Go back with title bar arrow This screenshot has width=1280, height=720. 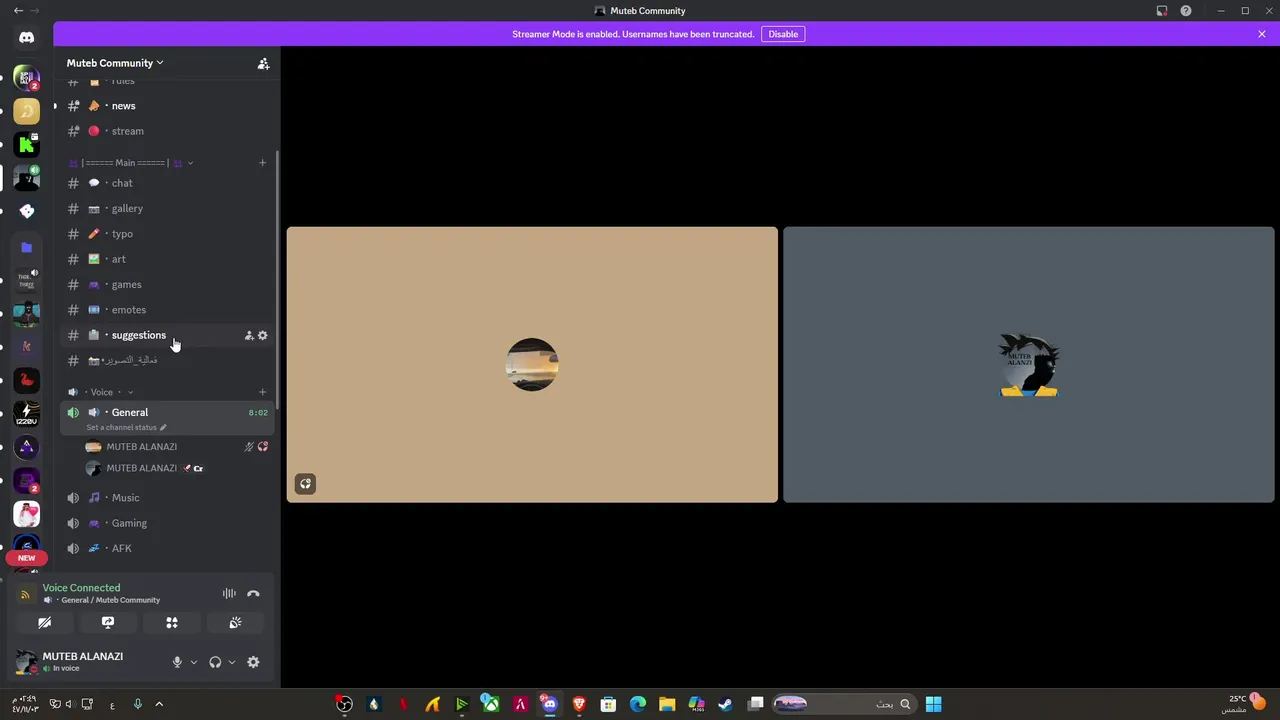click(18, 11)
